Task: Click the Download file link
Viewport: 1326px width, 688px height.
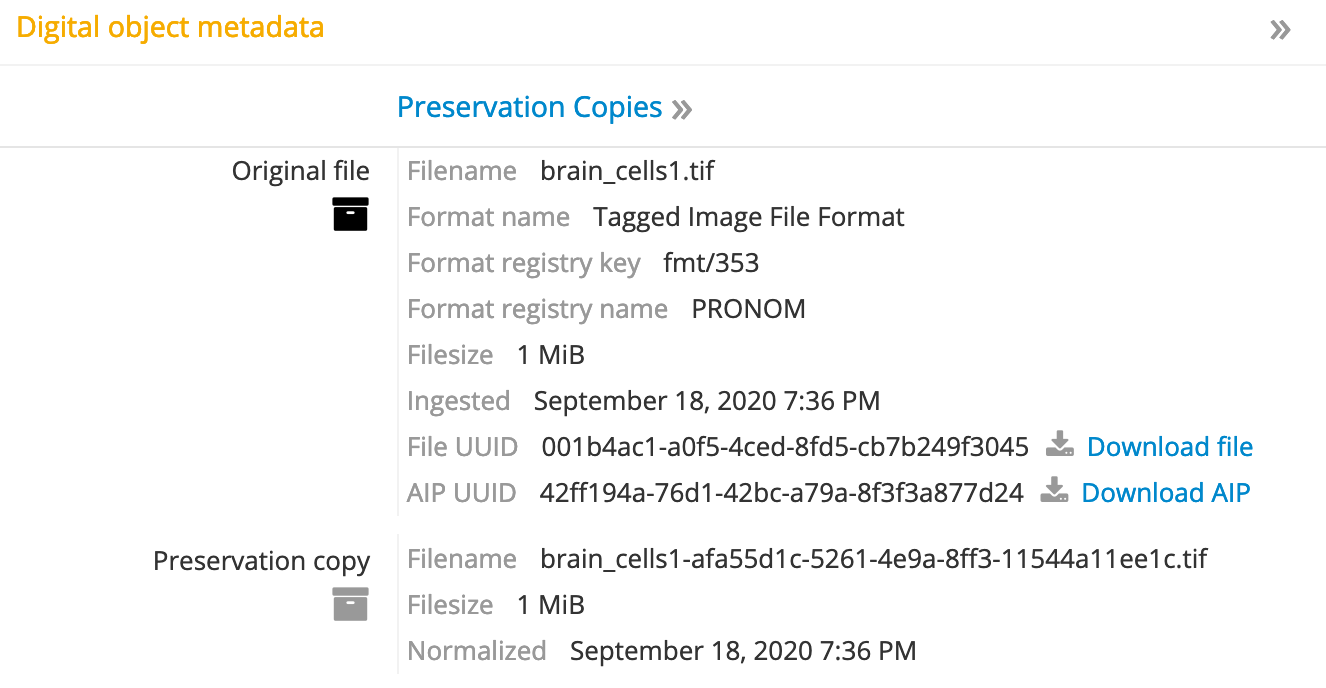Action: coord(1170,446)
